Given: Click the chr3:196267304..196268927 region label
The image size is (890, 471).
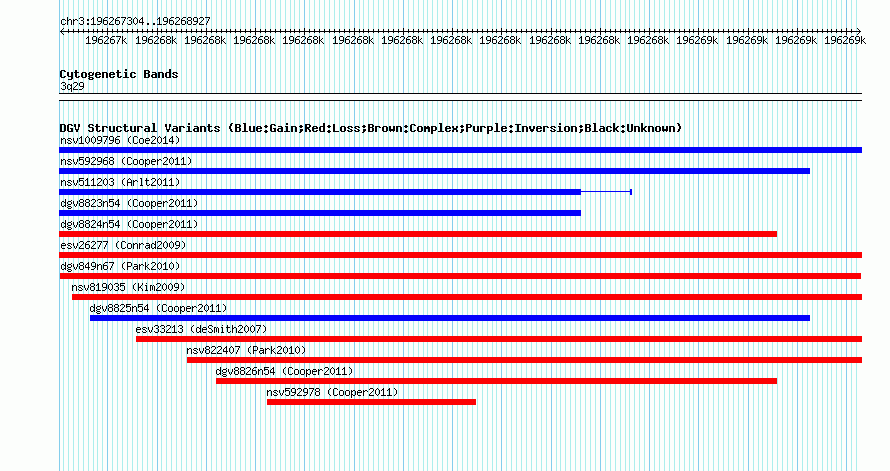Looking at the screenshot, I should coord(135,22).
